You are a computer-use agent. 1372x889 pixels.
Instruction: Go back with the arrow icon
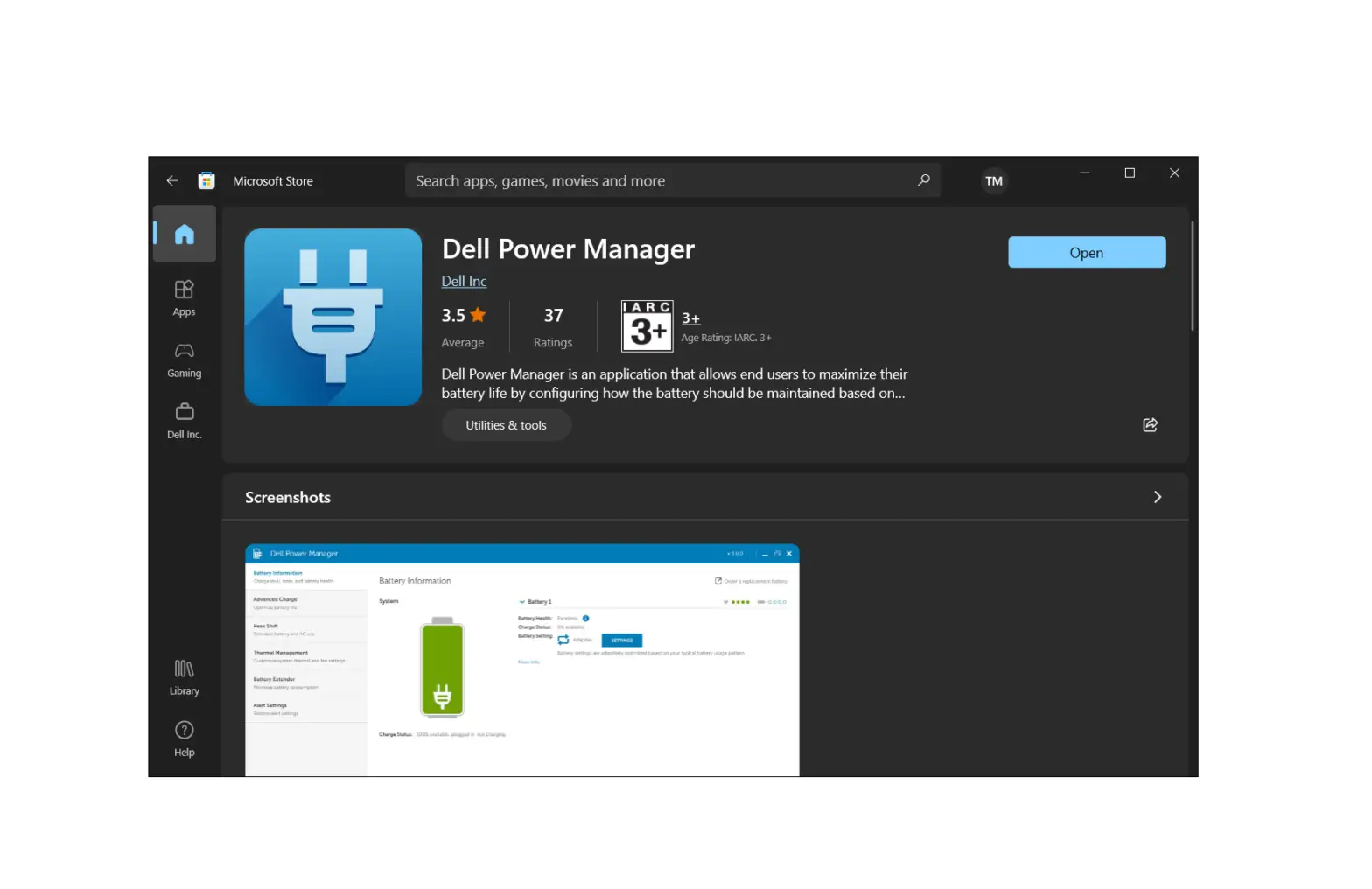(172, 181)
